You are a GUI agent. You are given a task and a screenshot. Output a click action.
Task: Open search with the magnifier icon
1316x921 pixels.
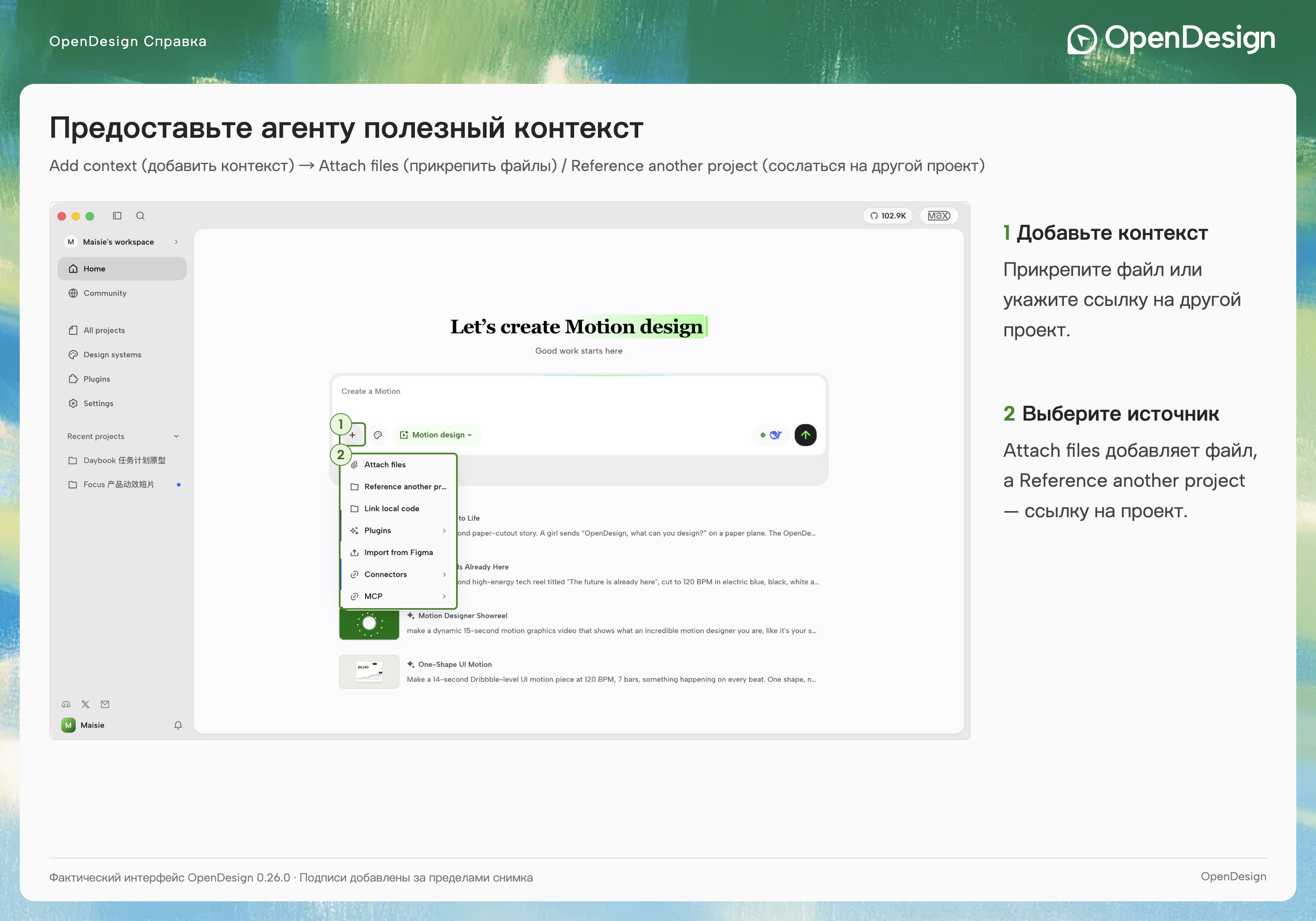(x=140, y=215)
